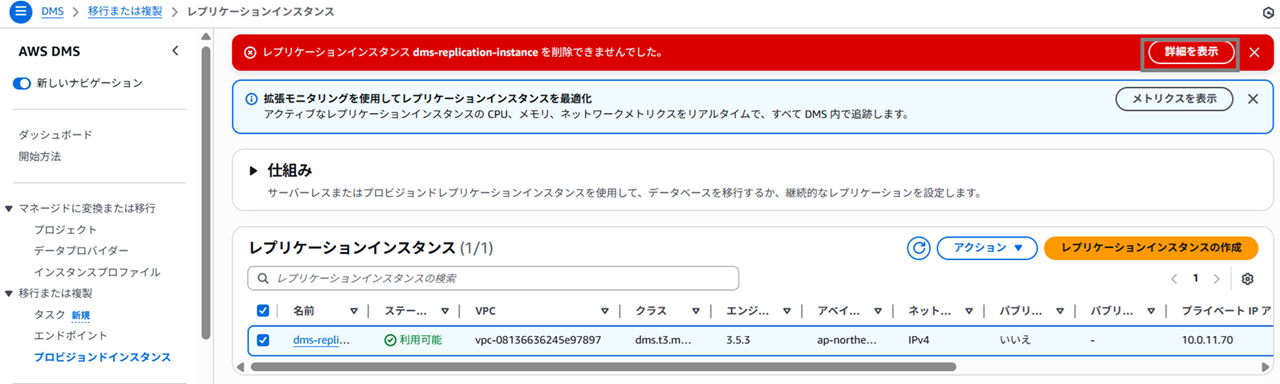Click the 利用可能 status cell
Viewport: 1280px width, 384px height.
(412, 340)
